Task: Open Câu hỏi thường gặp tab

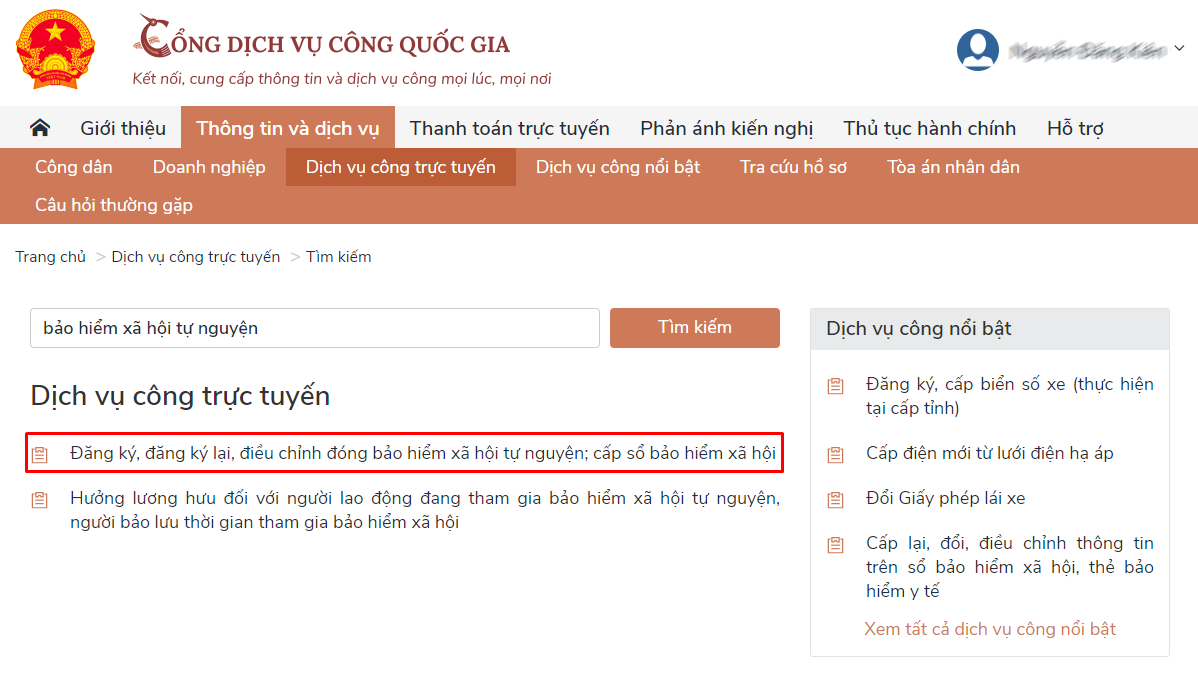Action: tap(113, 205)
